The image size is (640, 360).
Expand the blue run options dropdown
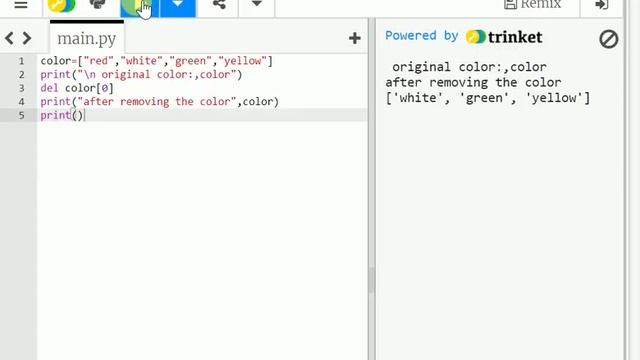(178, 8)
